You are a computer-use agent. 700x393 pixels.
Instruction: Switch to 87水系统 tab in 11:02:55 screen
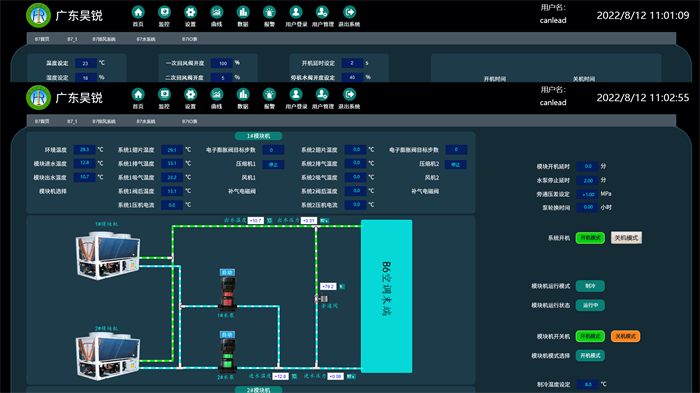[146, 121]
